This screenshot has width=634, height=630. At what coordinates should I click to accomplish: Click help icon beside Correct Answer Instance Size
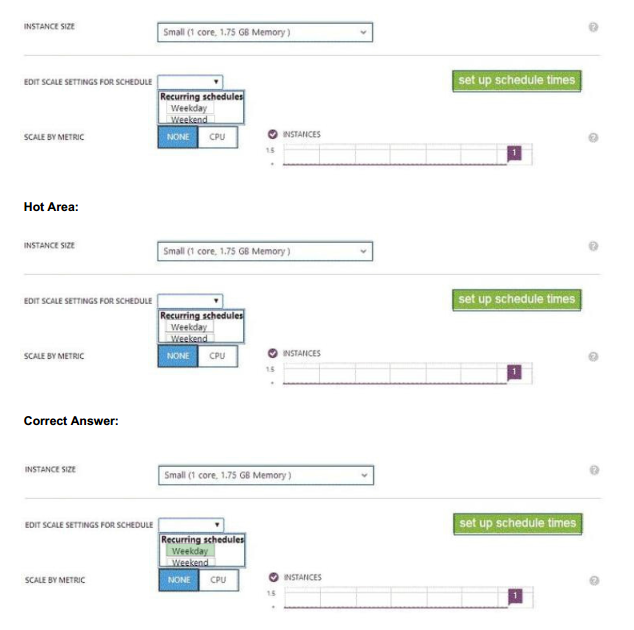click(594, 470)
